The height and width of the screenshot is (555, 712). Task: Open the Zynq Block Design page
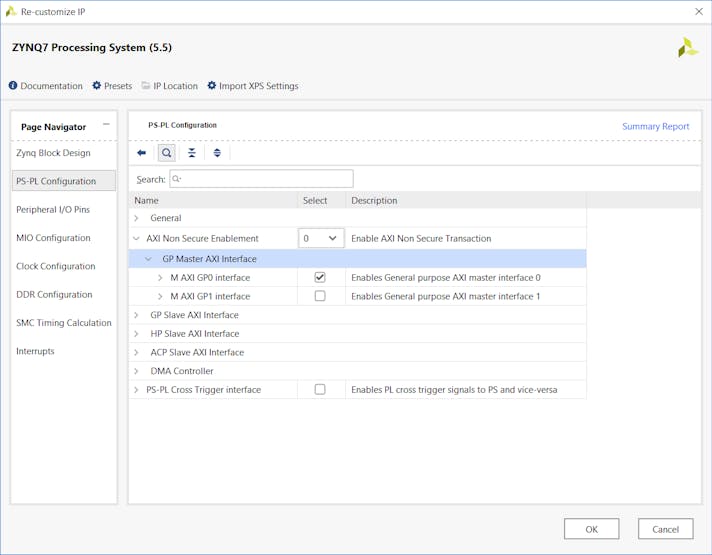(x=53, y=153)
